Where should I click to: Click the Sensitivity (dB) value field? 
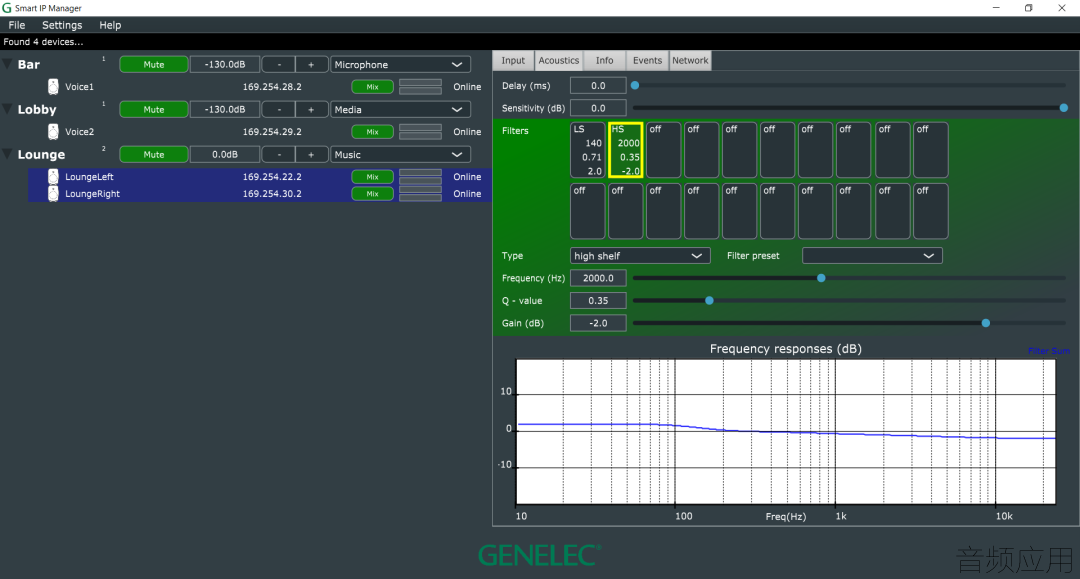pos(598,108)
